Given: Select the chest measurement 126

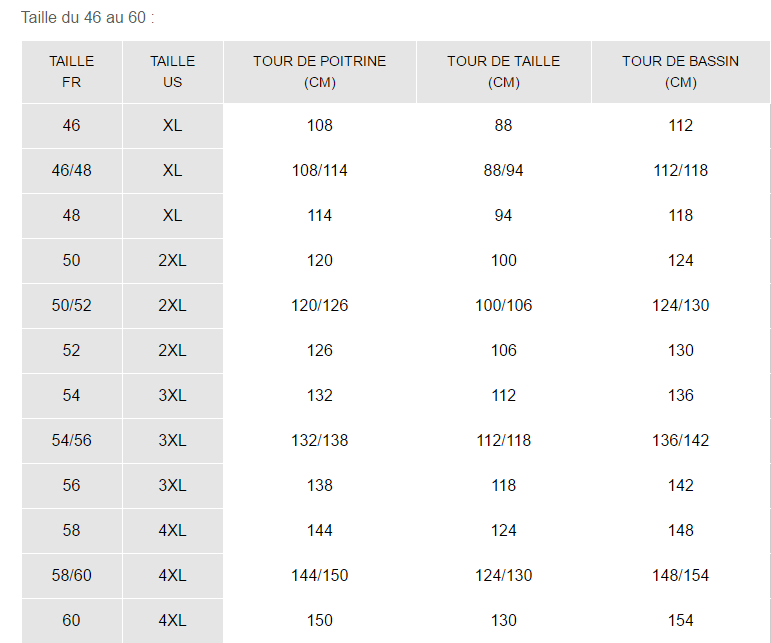Looking at the screenshot, I should pos(319,350).
